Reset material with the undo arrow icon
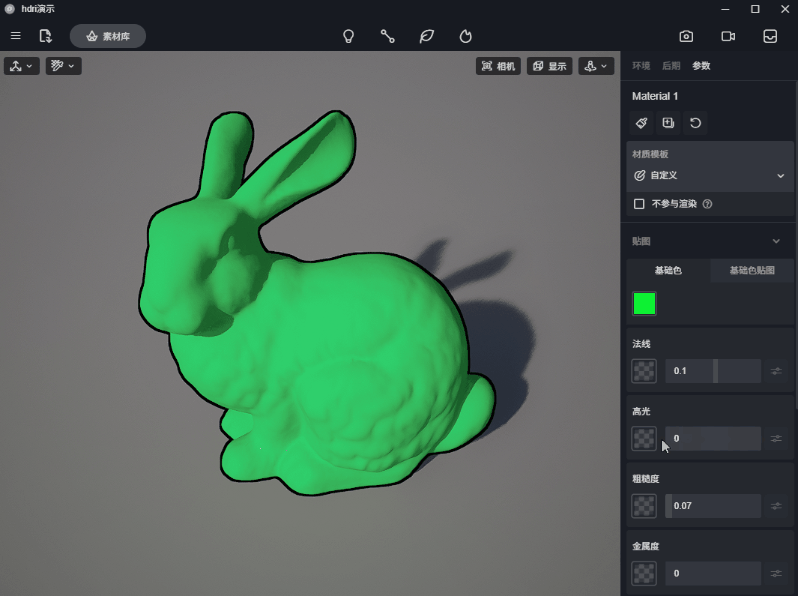 (x=696, y=123)
